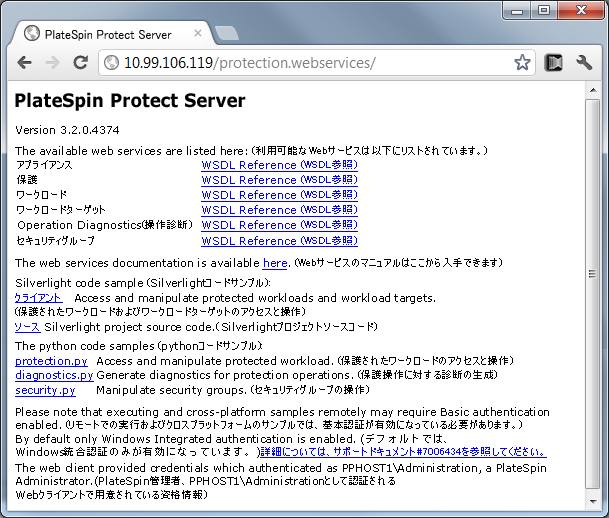The width and height of the screenshot is (609, 518).
Task: Open the ソース Silverlight source link
Action: pos(28,327)
